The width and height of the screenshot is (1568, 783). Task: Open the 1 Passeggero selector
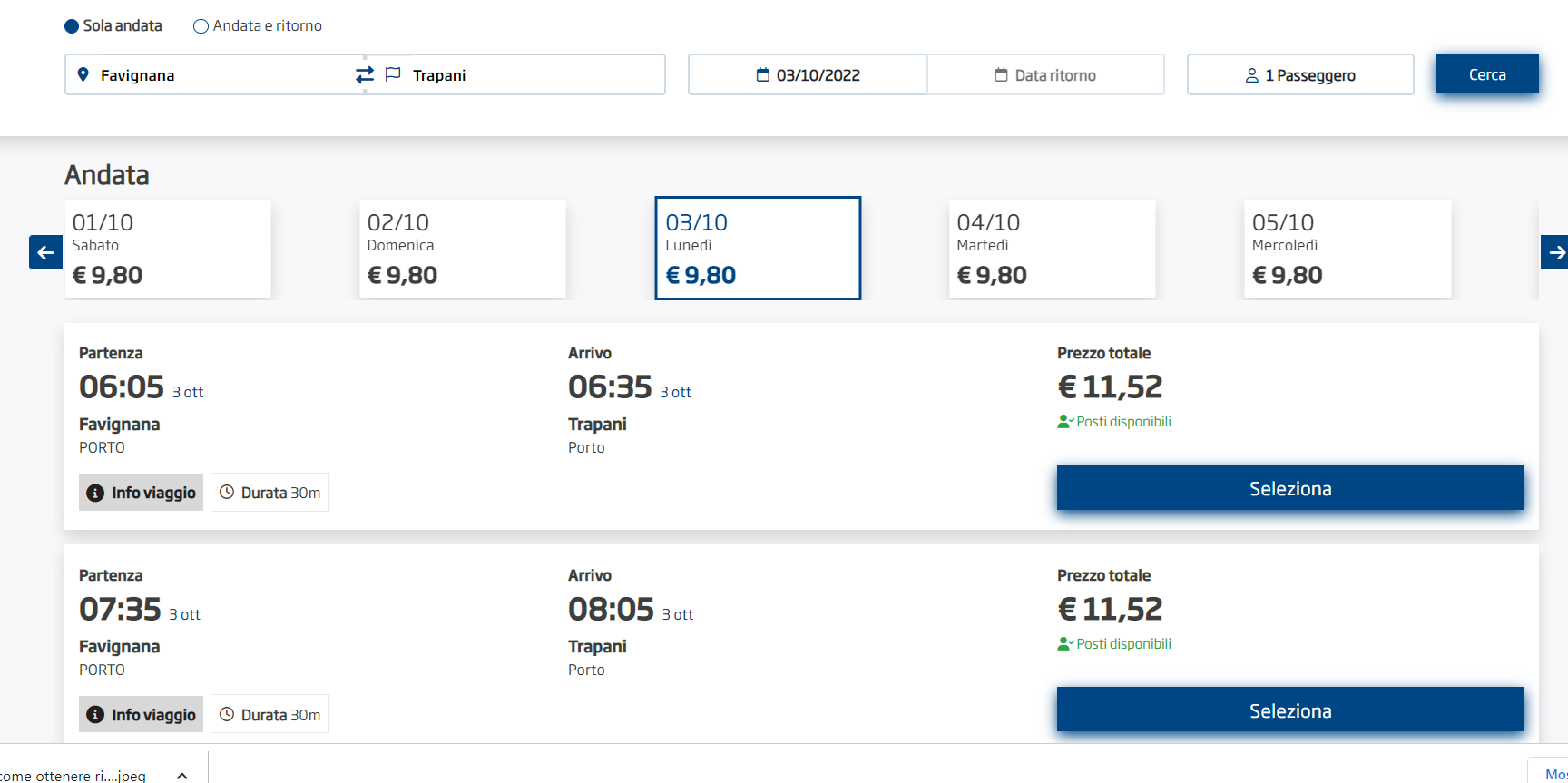[x=1300, y=75]
